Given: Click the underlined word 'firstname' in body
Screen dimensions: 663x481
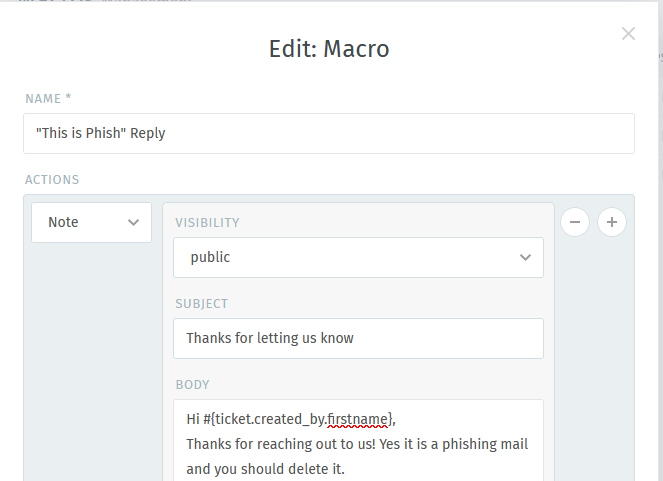Looking at the screenshot, I should click(357, 419).
